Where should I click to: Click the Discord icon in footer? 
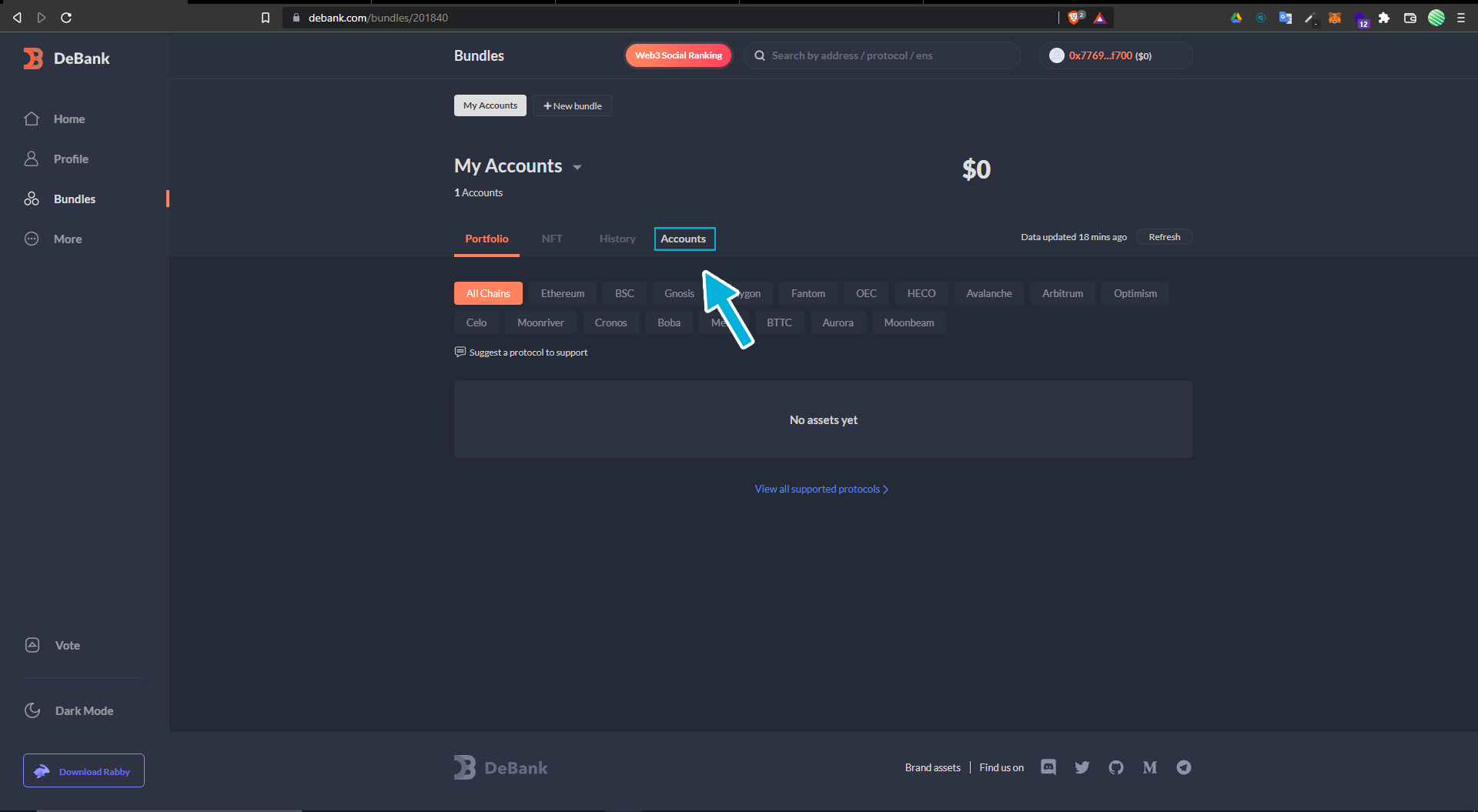(1048, 767)
